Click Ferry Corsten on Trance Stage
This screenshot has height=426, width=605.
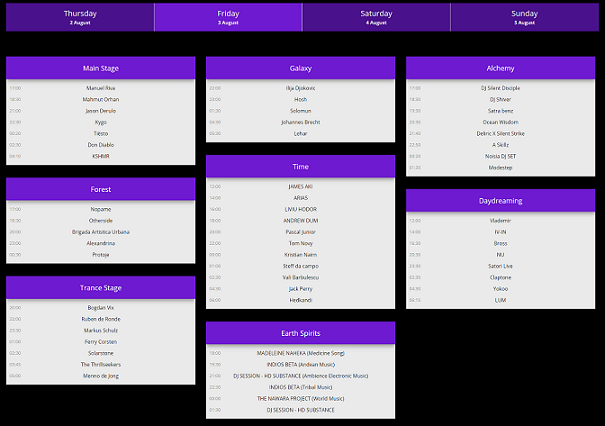101,341
